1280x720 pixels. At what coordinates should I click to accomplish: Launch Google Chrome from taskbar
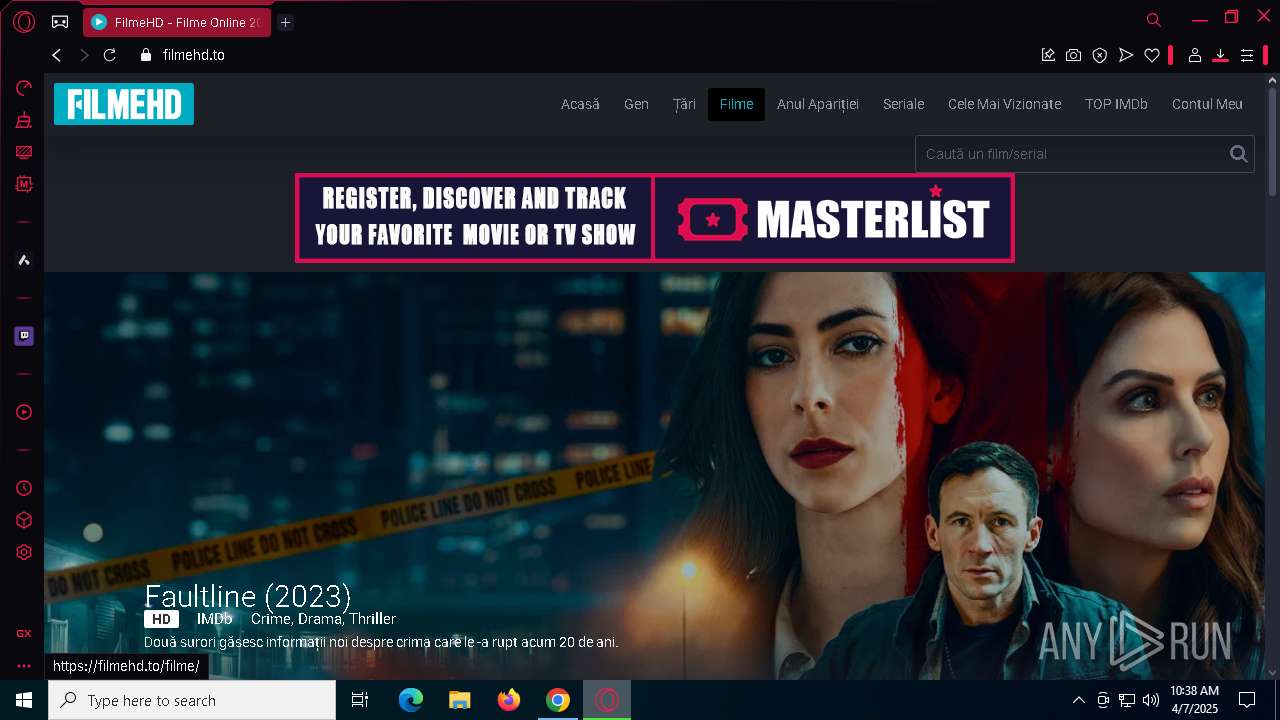point(558,700)
